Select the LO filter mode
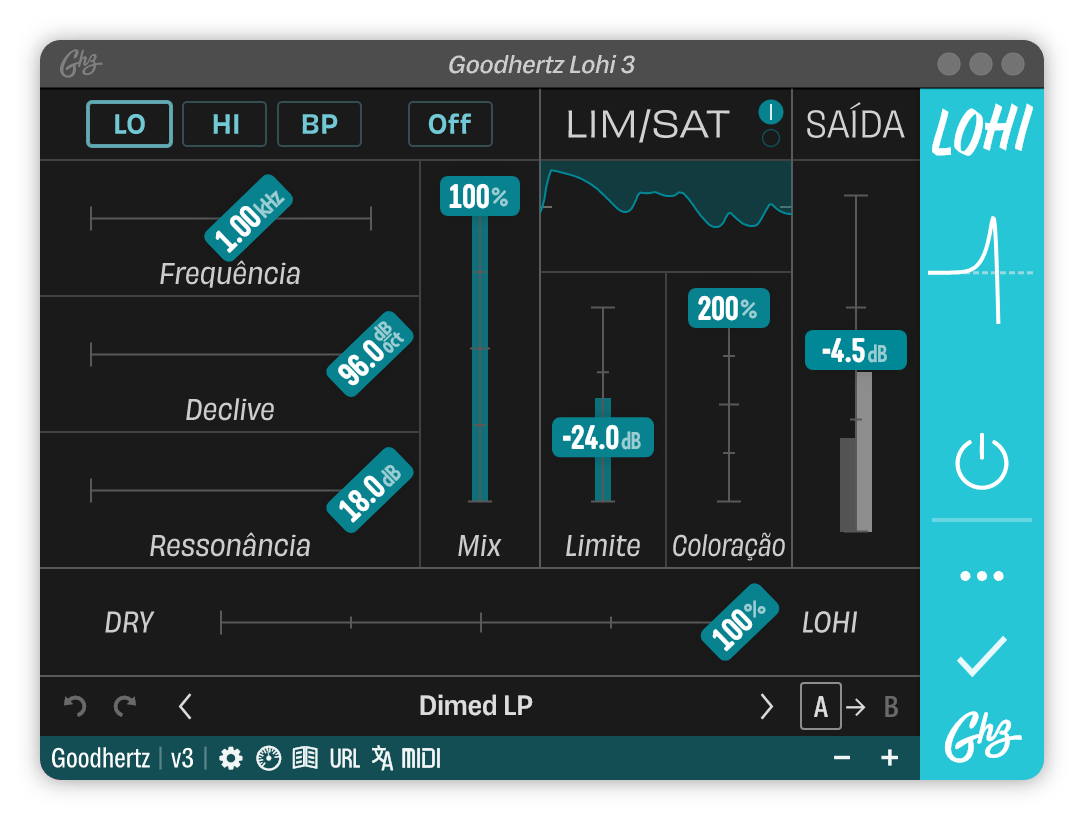This screenshot has width=1084, height=820. 129,124
